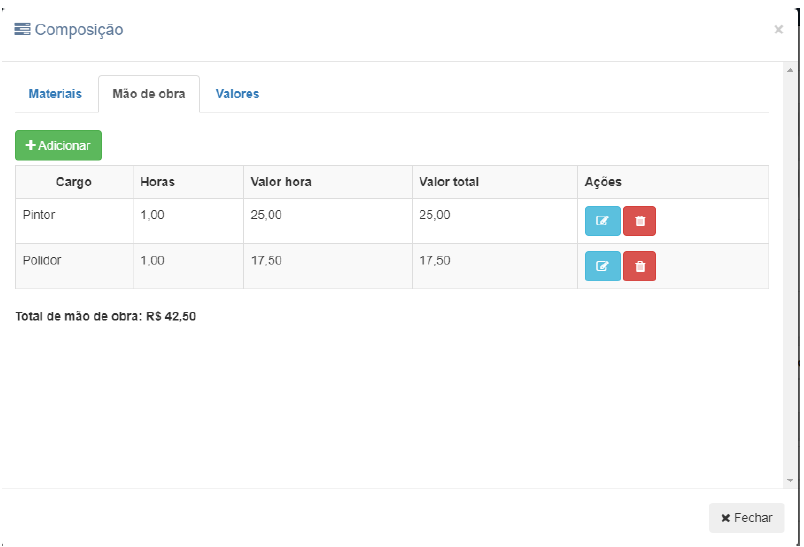
Task: Select the Valor hora column header
Action: point(281,182)
